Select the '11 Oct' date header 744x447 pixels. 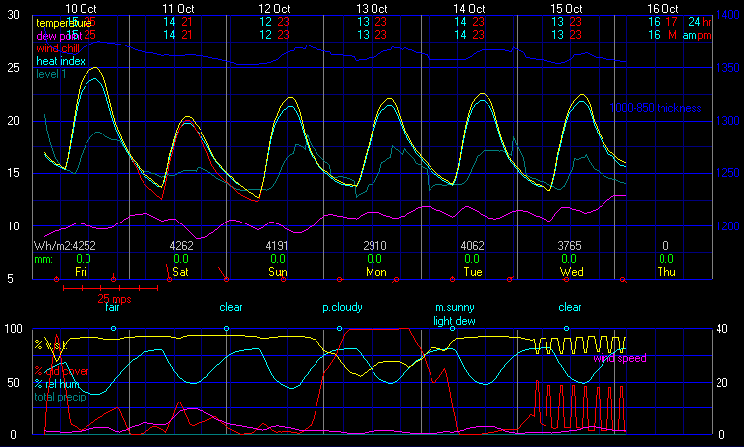(179, 7)
